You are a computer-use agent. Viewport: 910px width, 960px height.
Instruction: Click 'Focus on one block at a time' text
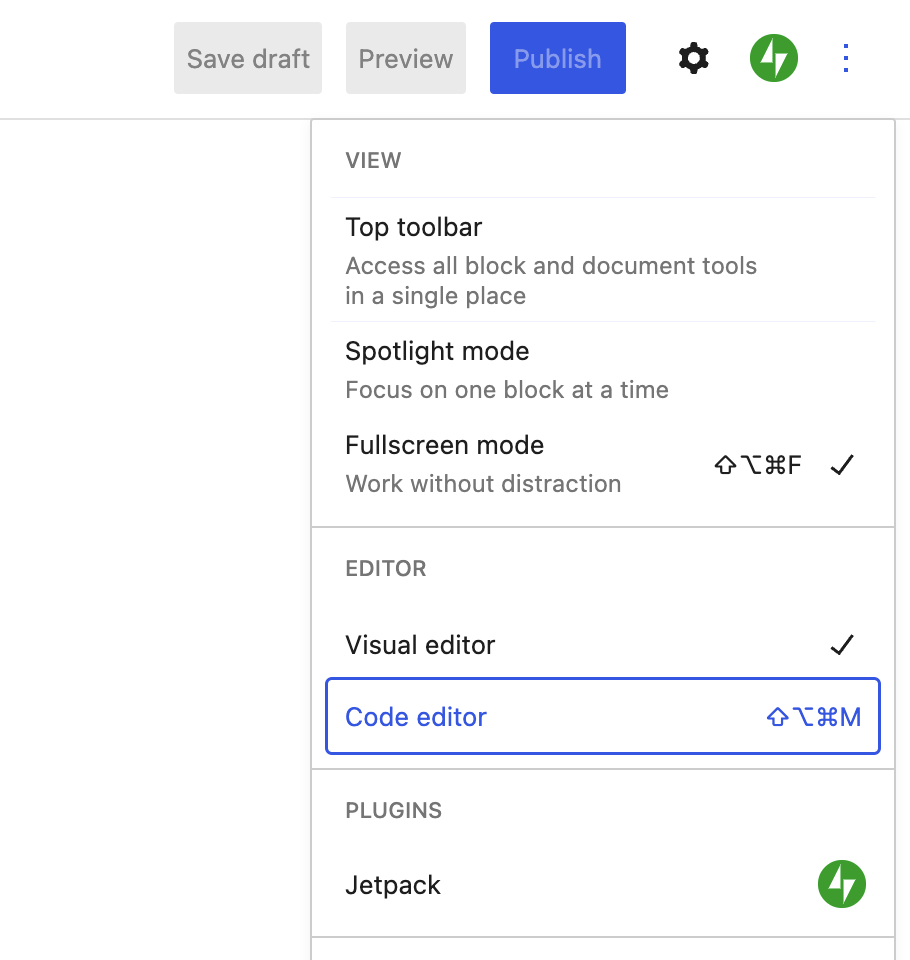pos(506,390)
